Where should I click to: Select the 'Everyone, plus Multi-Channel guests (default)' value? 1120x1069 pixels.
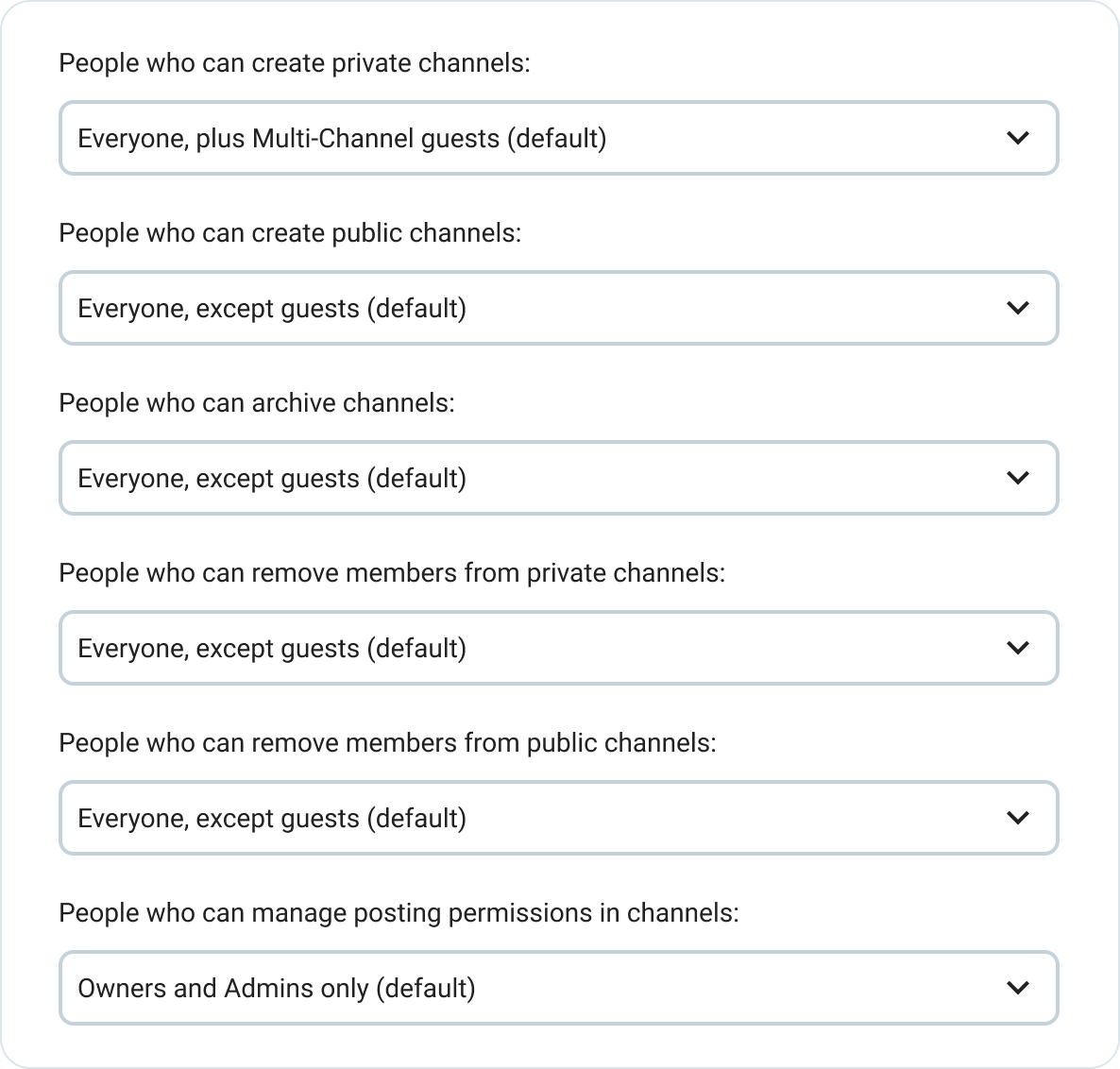click(x=342, y=139)
